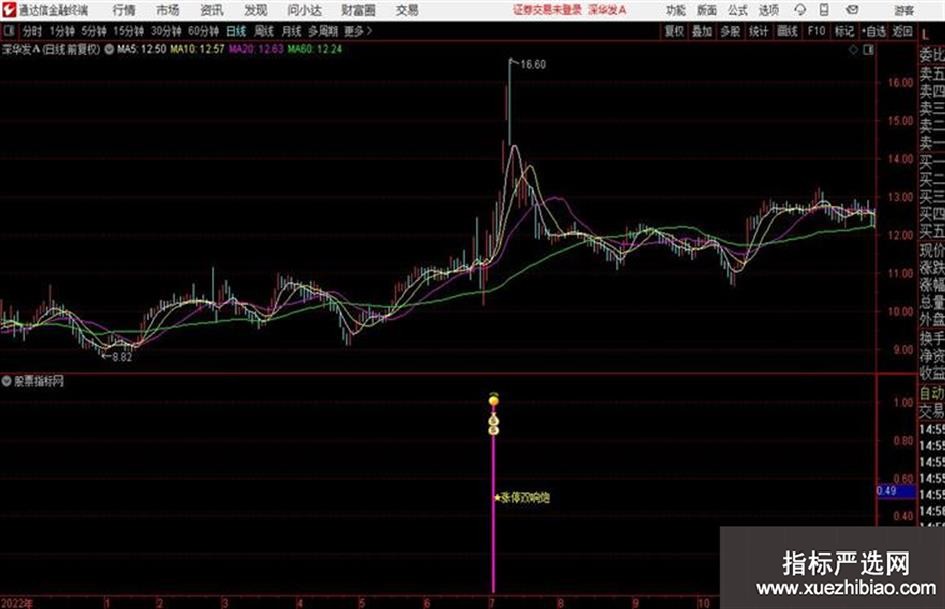Click the 叠加 overlay toolbar button
Image resolution: width=945 pixels, height=609 pixels.
click(x=702, y=31)
